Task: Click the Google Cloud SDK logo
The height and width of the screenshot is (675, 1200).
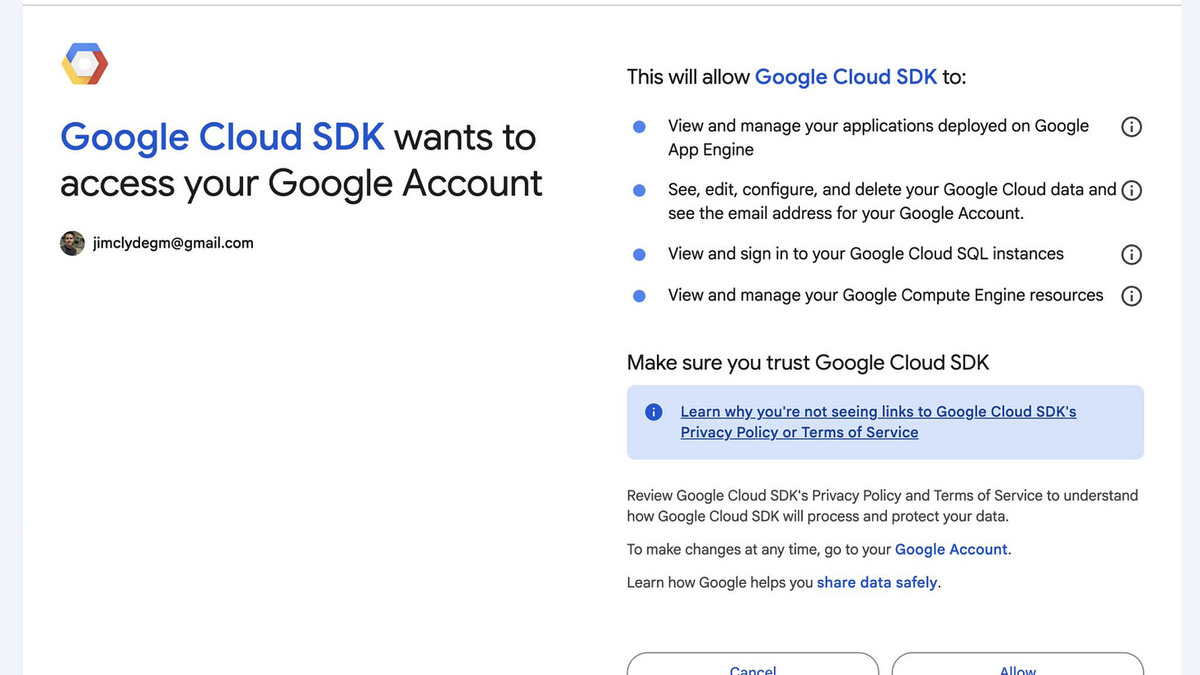Action: pos(84,63)
